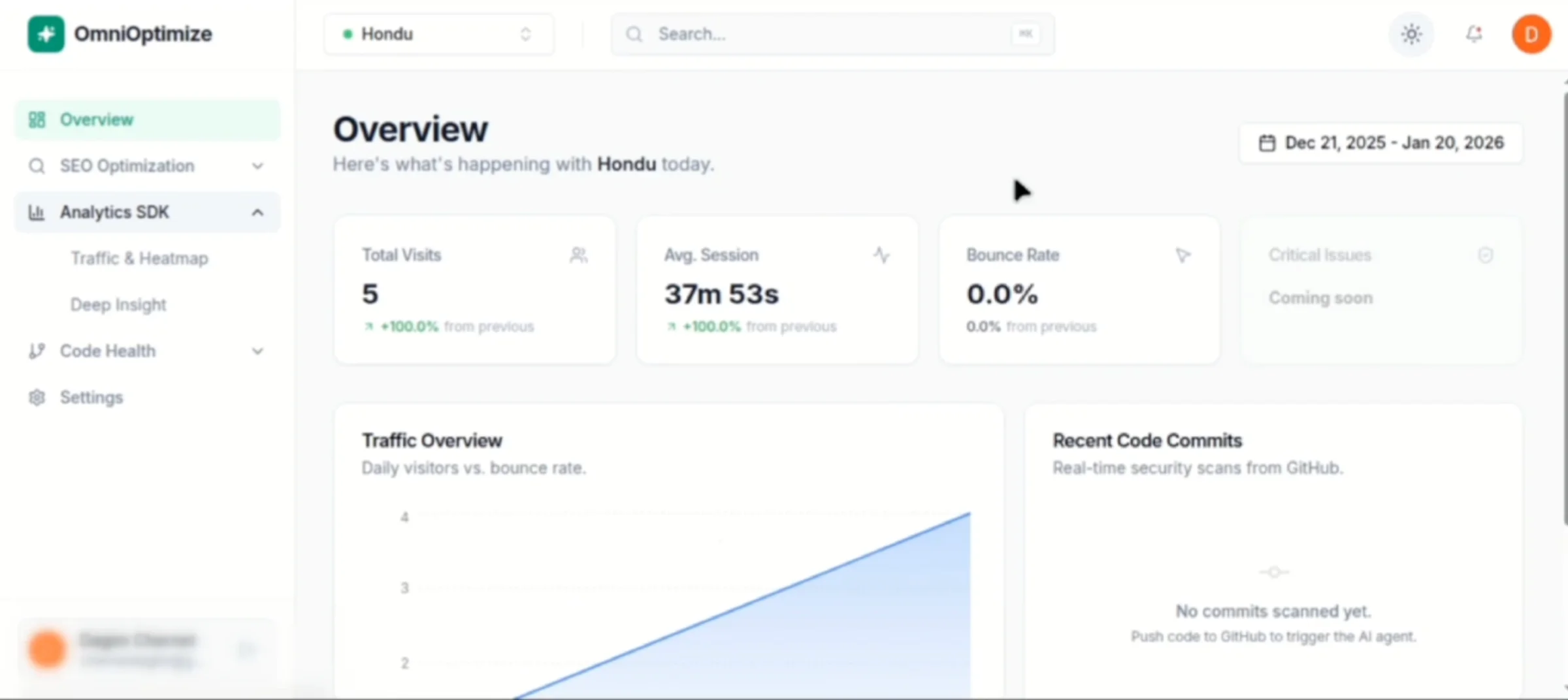
Task: Open SEO Optimization menu item
Action: click(148, 166)
